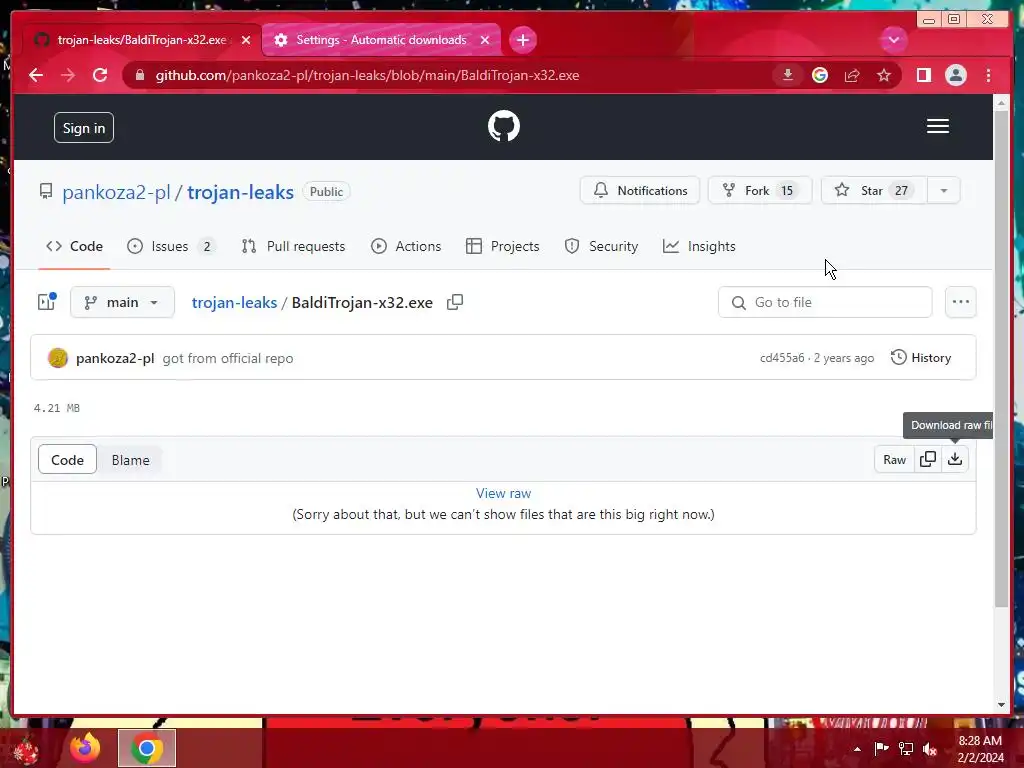Click the share page icon in address bar
The width and height of the screenshot is (1024, 768).
pyautogui.click(x=852, y=75)
